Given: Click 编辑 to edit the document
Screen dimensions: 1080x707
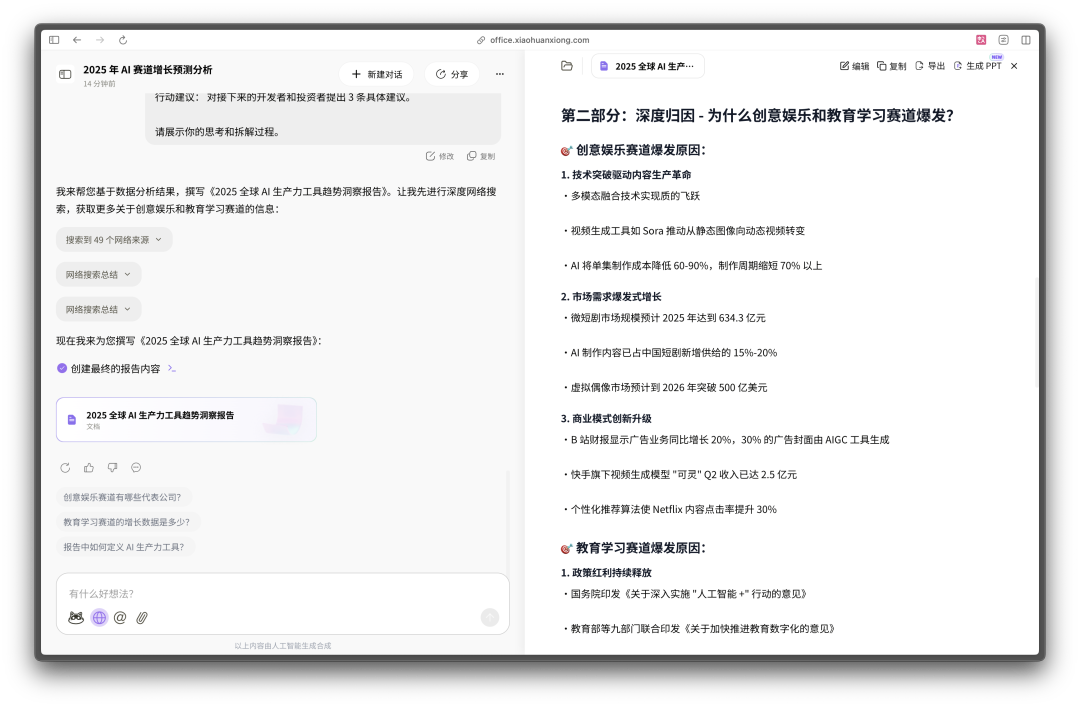Looking at the screenshot, I should point(854,66).
